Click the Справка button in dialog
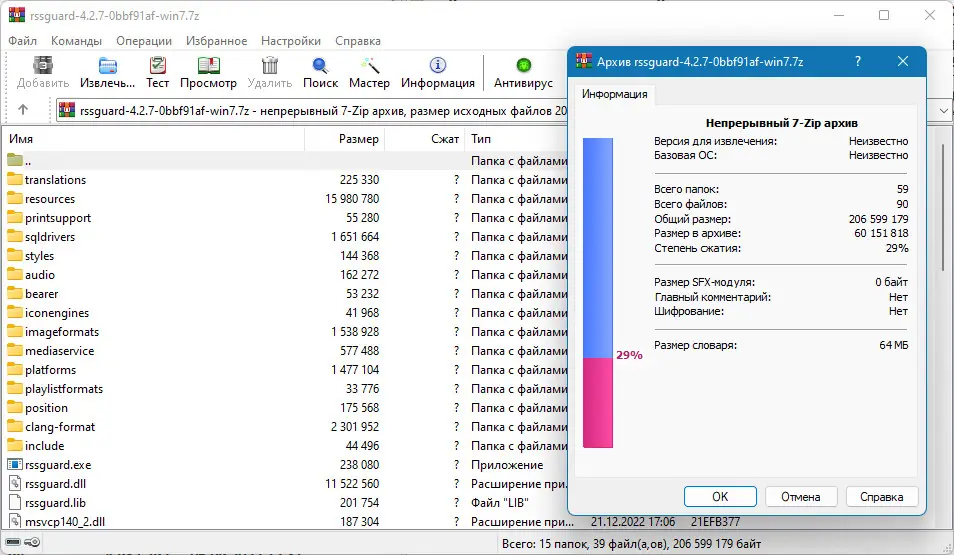The image size is (954, 555). [882, 497]
